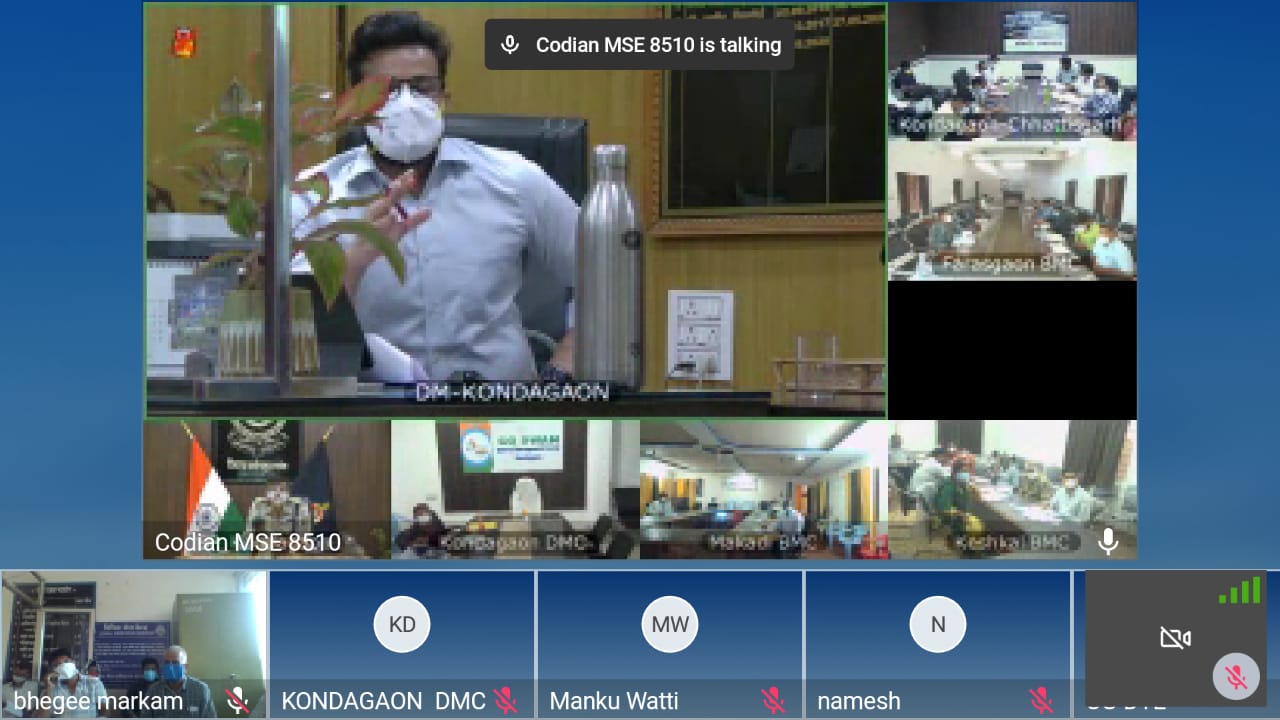
Task: Click the microphone icon in talking notification
Action: 510,45
